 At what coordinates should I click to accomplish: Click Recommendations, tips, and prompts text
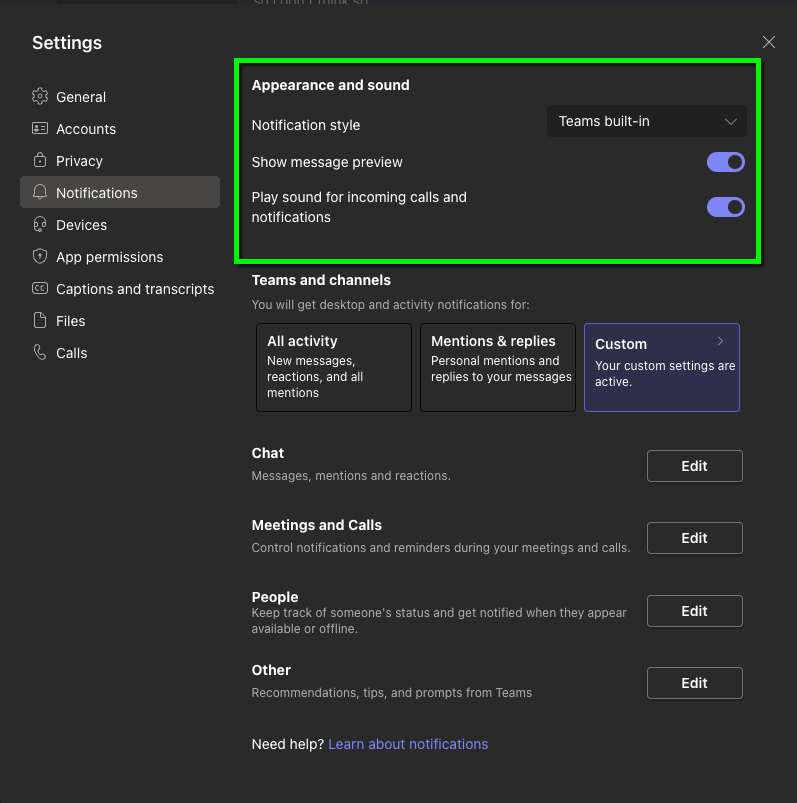pos(392,693)
